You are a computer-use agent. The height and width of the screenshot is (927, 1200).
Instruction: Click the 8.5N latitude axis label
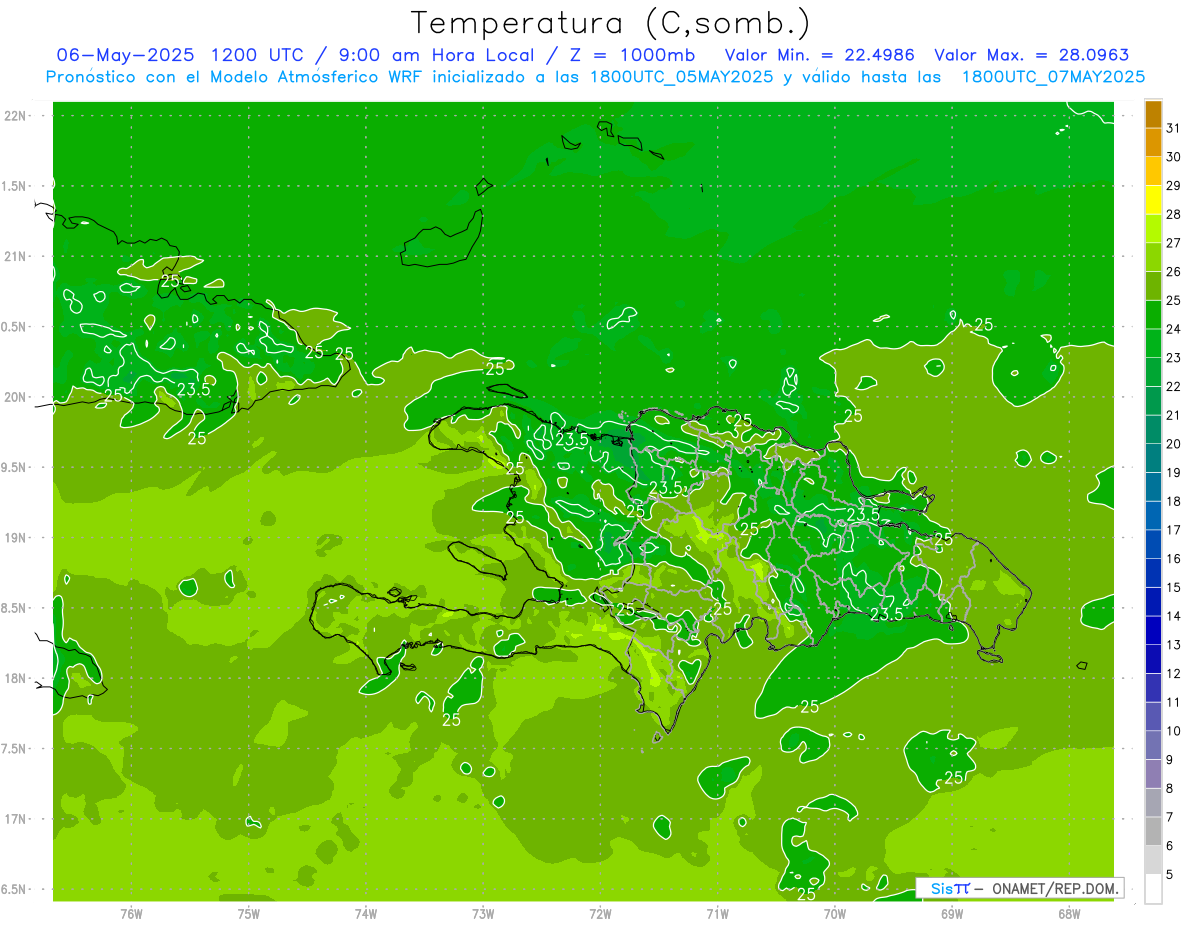click(16, 608)
